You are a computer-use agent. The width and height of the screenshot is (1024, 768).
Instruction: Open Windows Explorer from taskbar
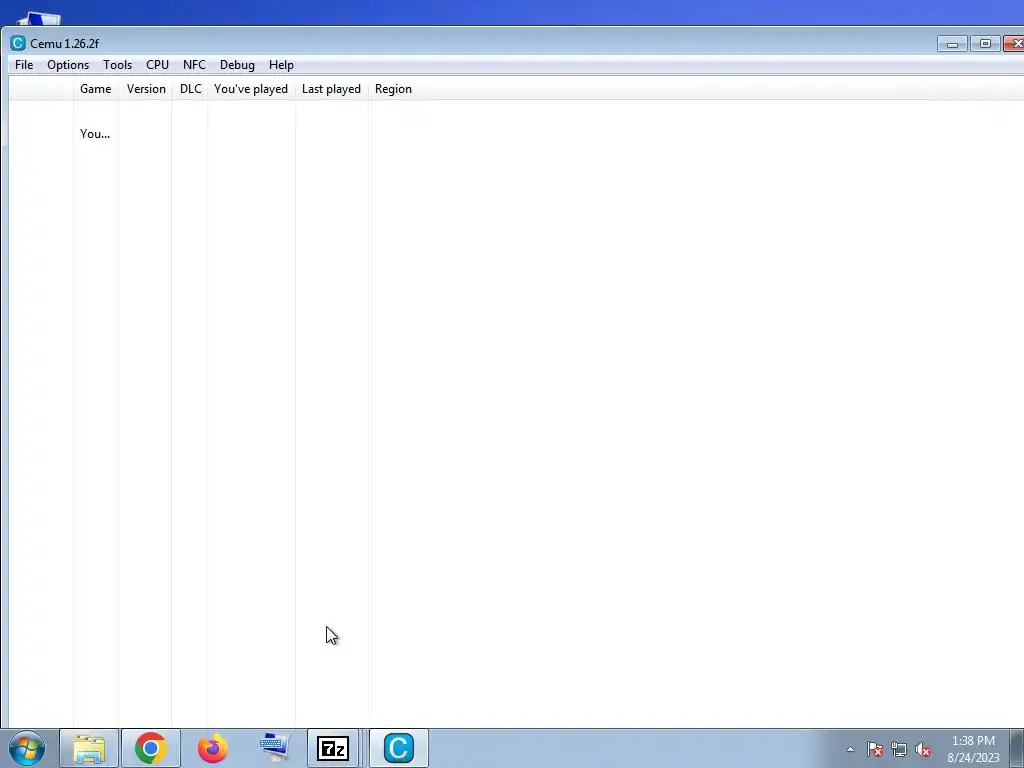tap(89, 748)
